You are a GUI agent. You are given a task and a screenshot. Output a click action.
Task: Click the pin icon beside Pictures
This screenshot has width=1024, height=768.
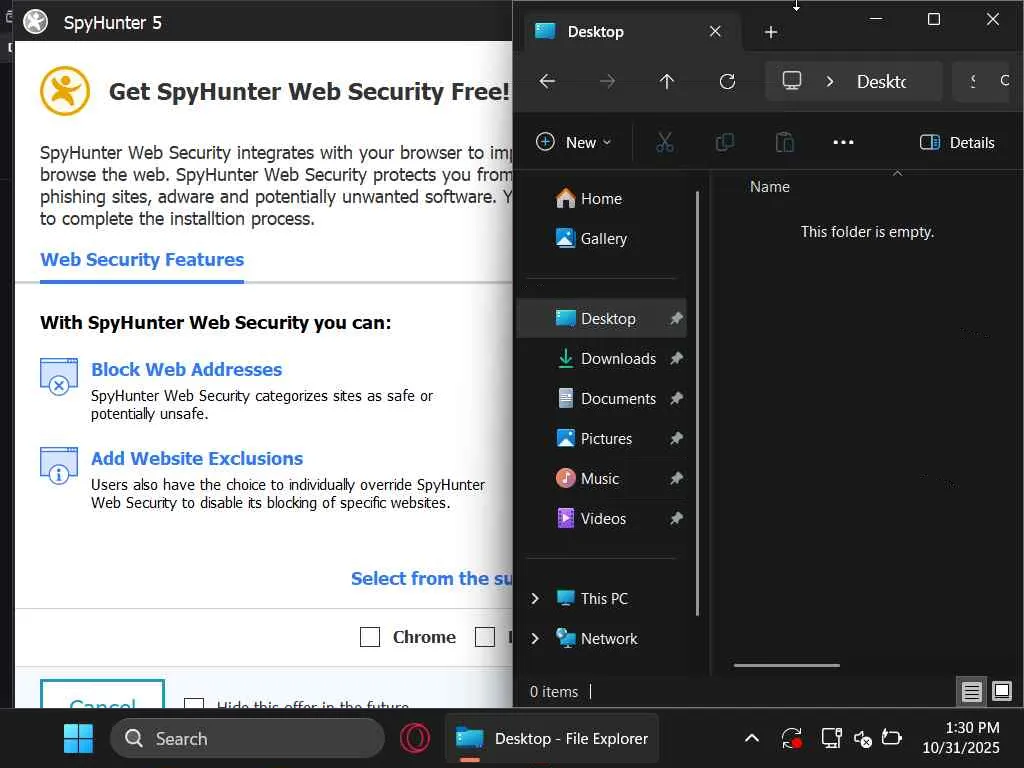pyautogui.click(x=676, y=438)
